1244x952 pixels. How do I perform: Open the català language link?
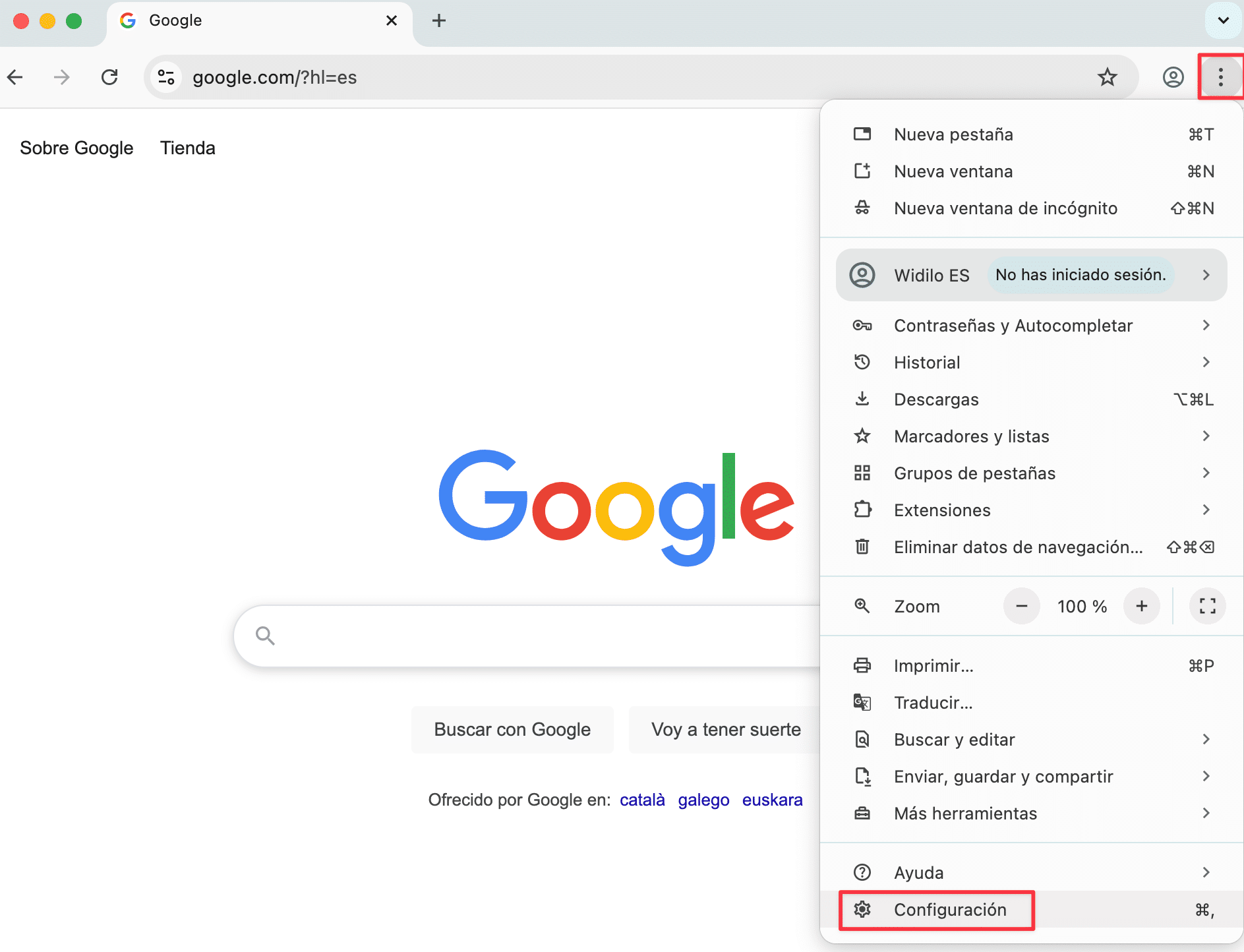point(642,800)
